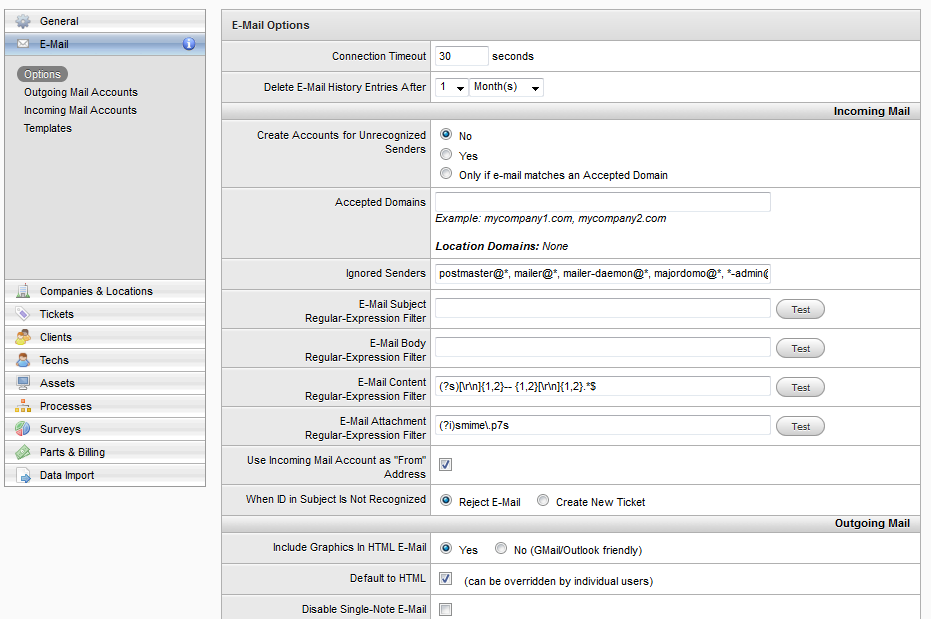Image resolution: width=931 pixels, height=619 pixels.
Task: Click the Parts & Billing money icon
Action: coord(23,452)
